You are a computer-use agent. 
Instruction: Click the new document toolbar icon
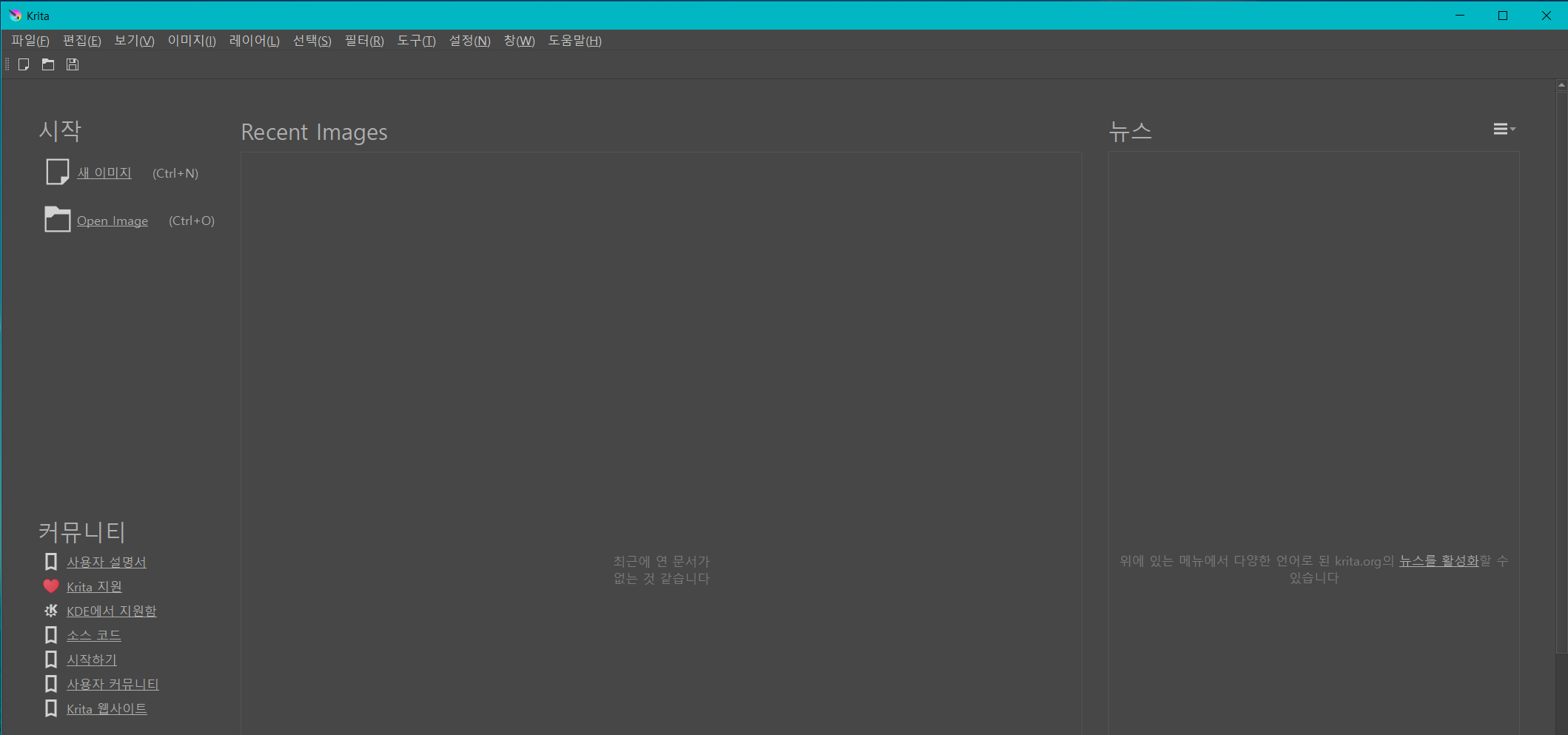coord(24,64)
